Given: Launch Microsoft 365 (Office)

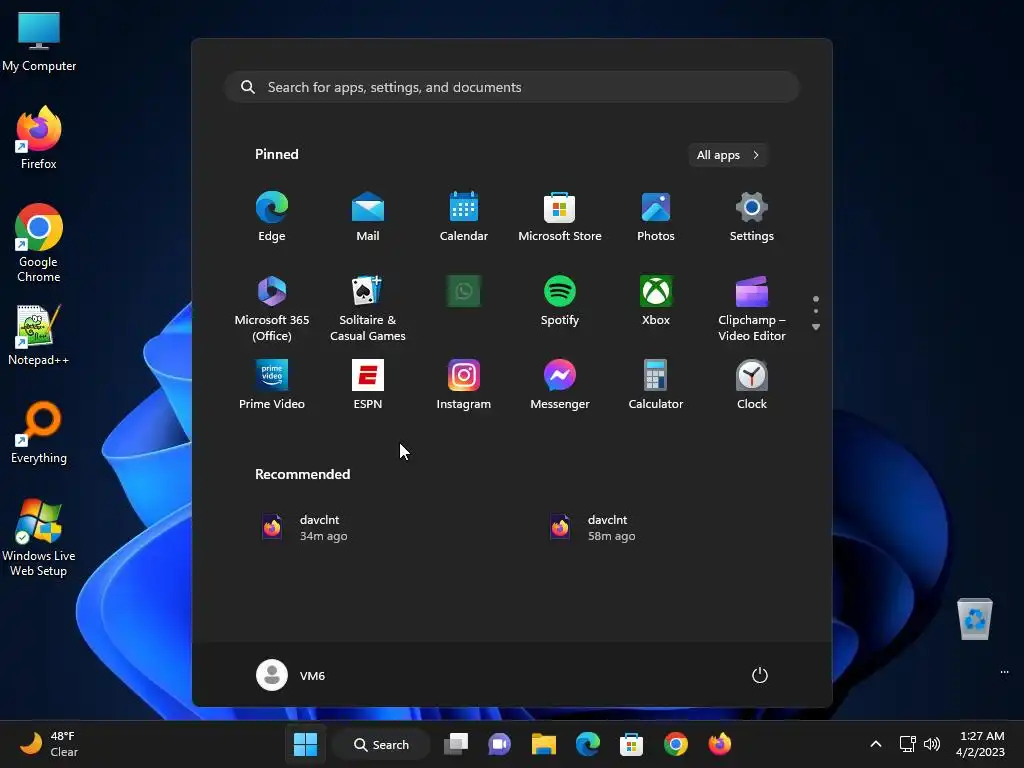Looking at the screenshot, I should 272,308.
